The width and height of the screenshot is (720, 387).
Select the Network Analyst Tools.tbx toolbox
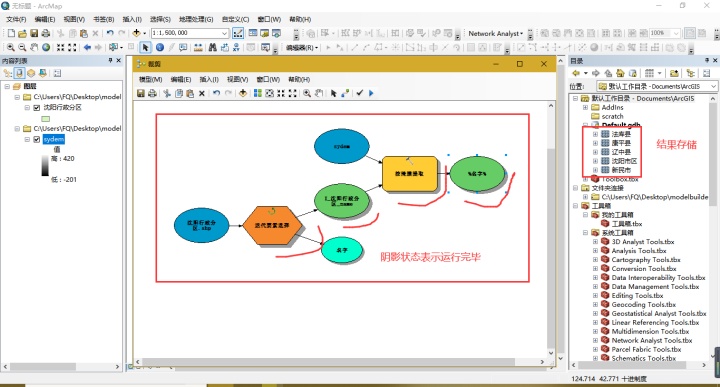(652, 340)
